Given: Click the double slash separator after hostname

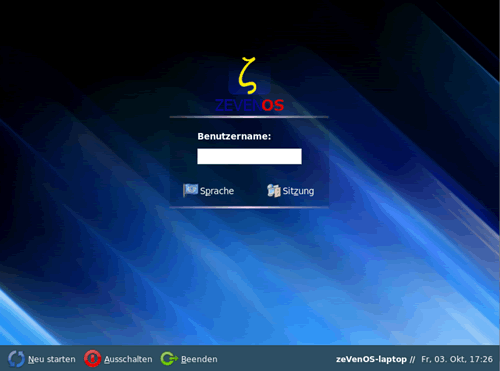Looking at the screenshot, I should [x=413, y=359].
